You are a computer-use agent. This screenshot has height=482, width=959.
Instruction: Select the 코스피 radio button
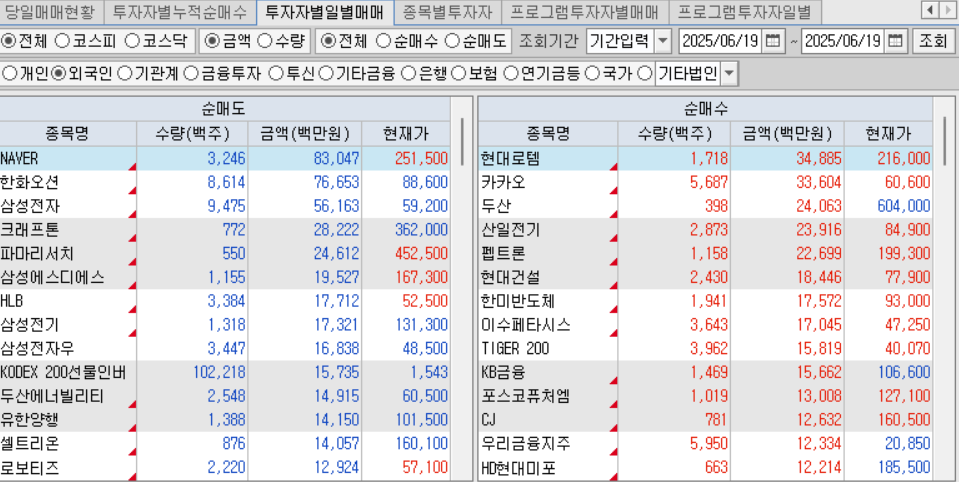click(62, 42)
